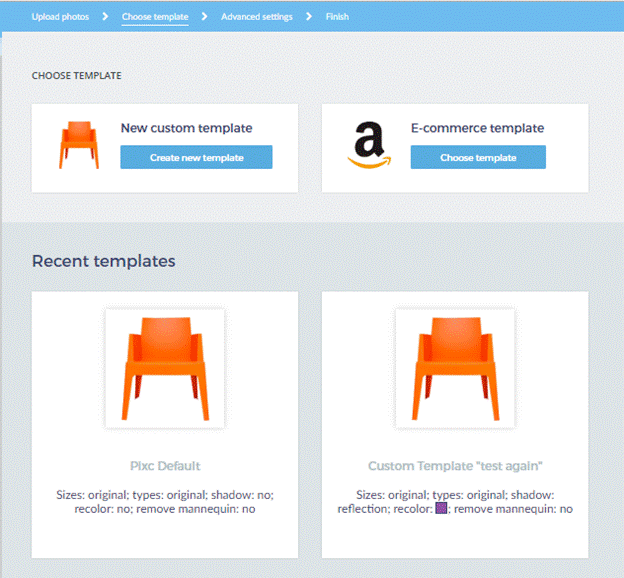This screenshot has height=578, width=624.
Task: Select the "test again" template chair thumbnail
Action: click(455, 368)
